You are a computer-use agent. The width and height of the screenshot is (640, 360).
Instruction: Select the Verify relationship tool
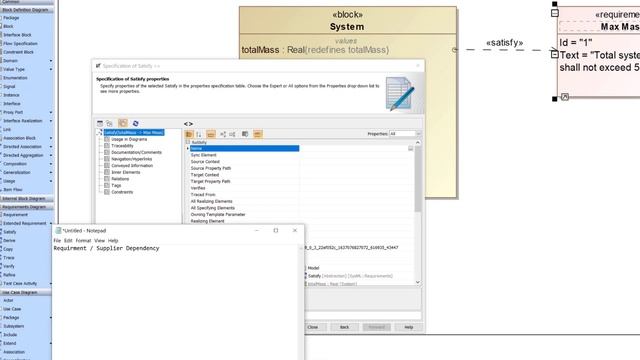tap(9, 266)
